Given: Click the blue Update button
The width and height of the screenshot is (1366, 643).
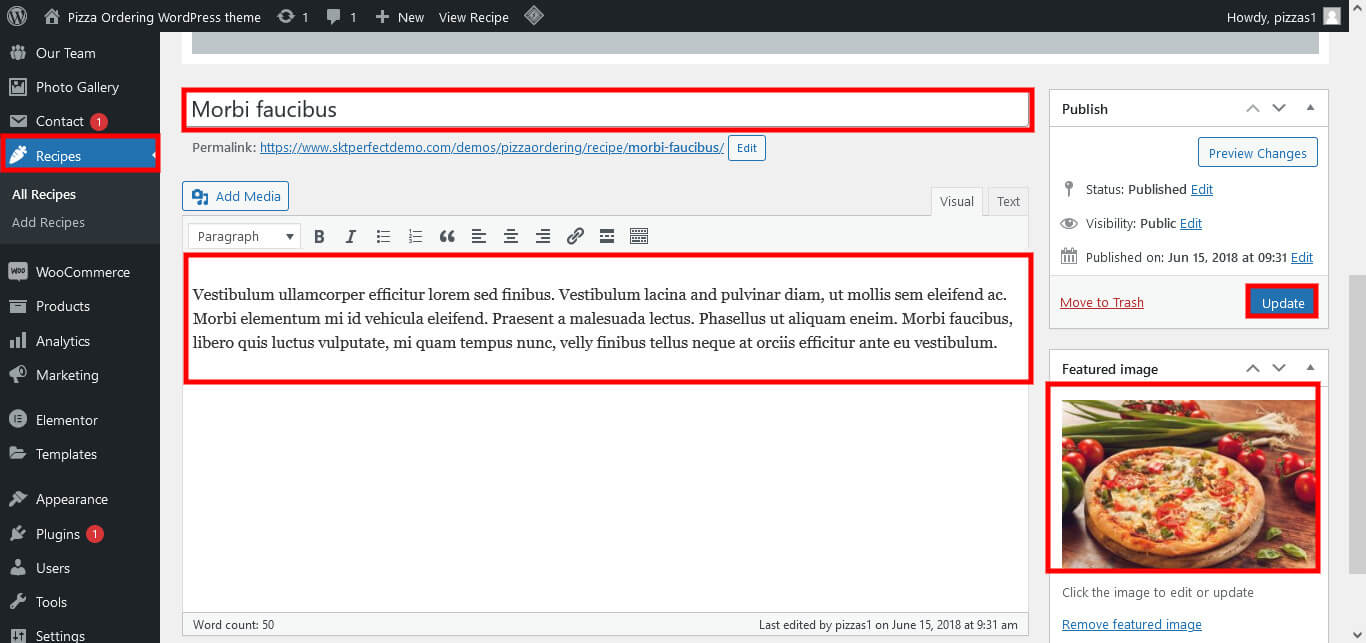Looking at the screenshot, I should (1282, 302).
